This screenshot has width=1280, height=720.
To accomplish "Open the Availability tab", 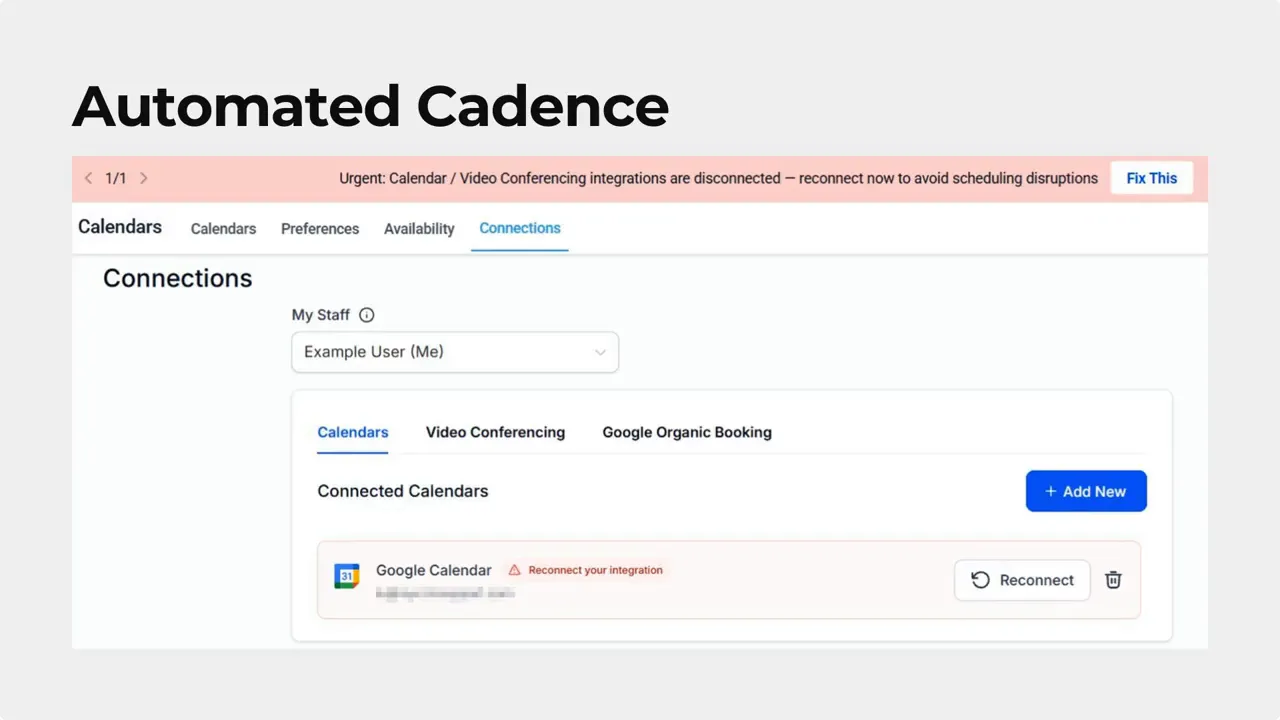I will pyautogui.click(x=419, y=229).
